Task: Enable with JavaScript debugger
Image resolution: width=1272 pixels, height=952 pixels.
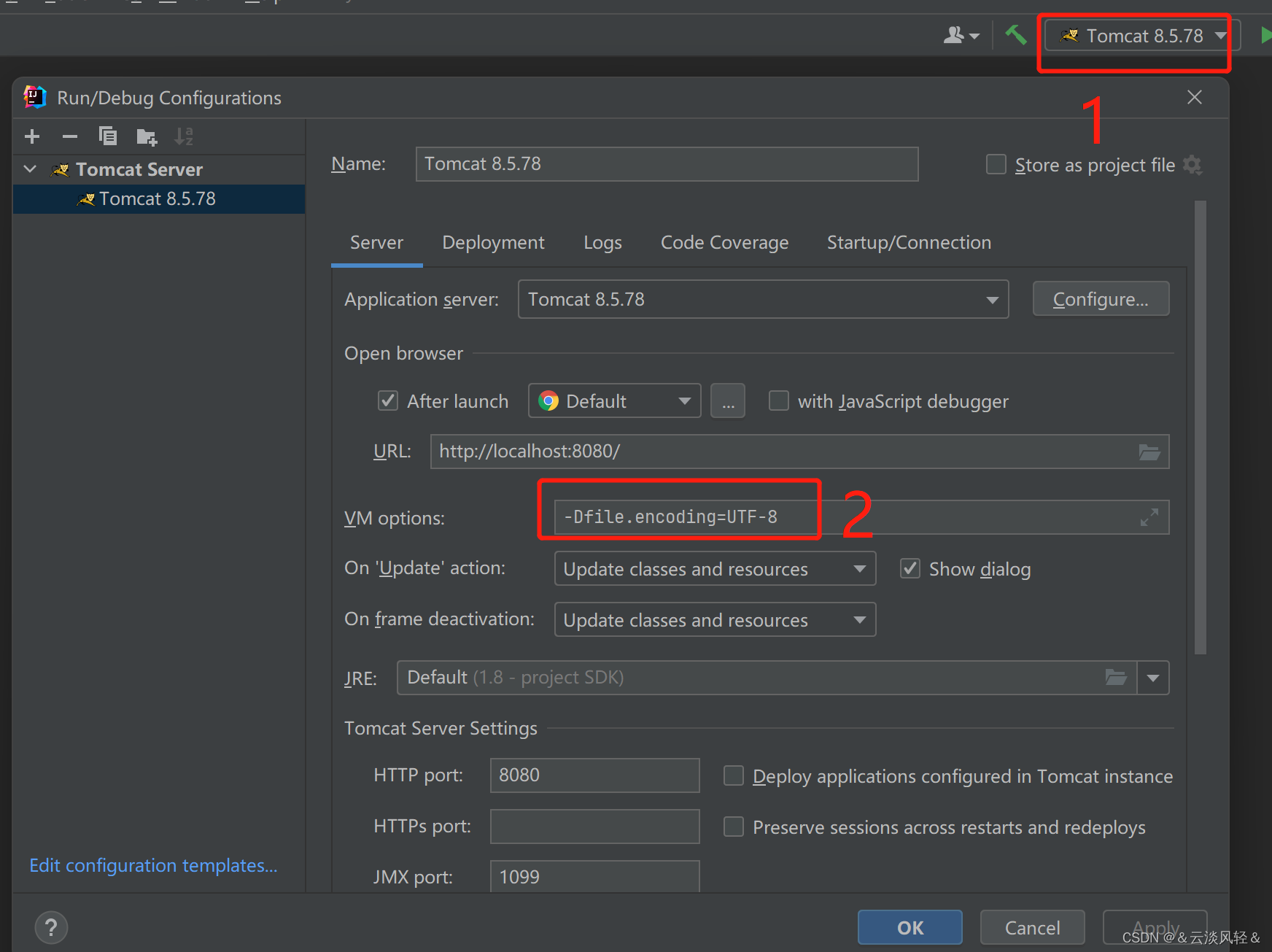Action: pyautogui.click(x=779, y=400)
